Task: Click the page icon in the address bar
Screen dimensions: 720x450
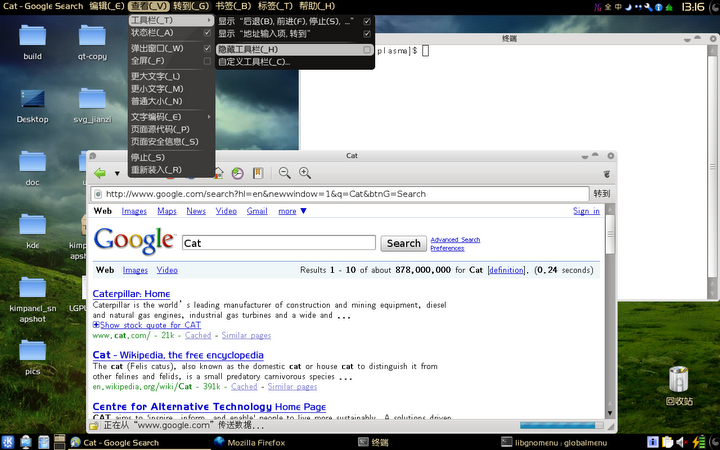Action: tap(98, 194)
